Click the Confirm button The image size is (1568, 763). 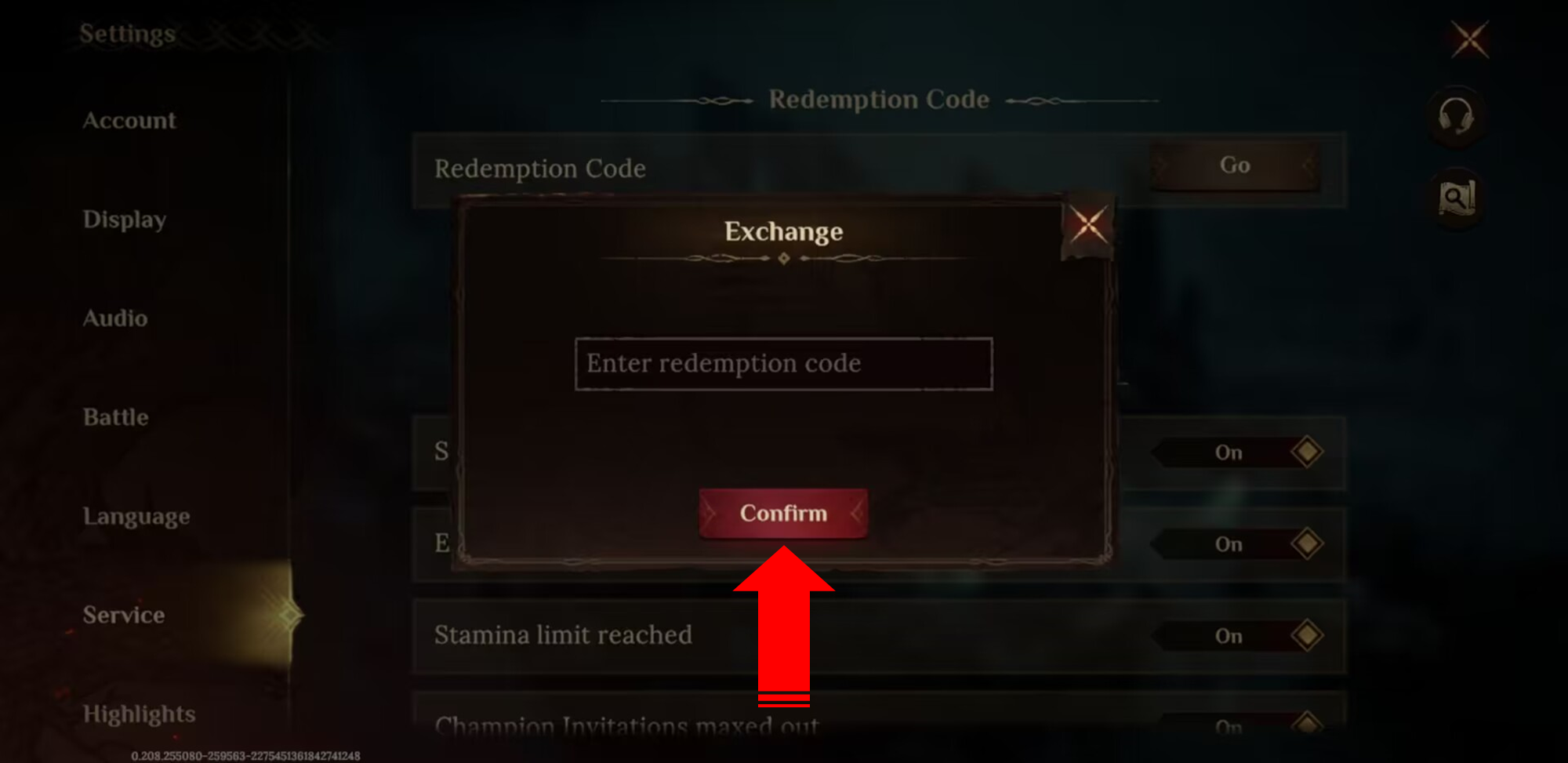783,514
